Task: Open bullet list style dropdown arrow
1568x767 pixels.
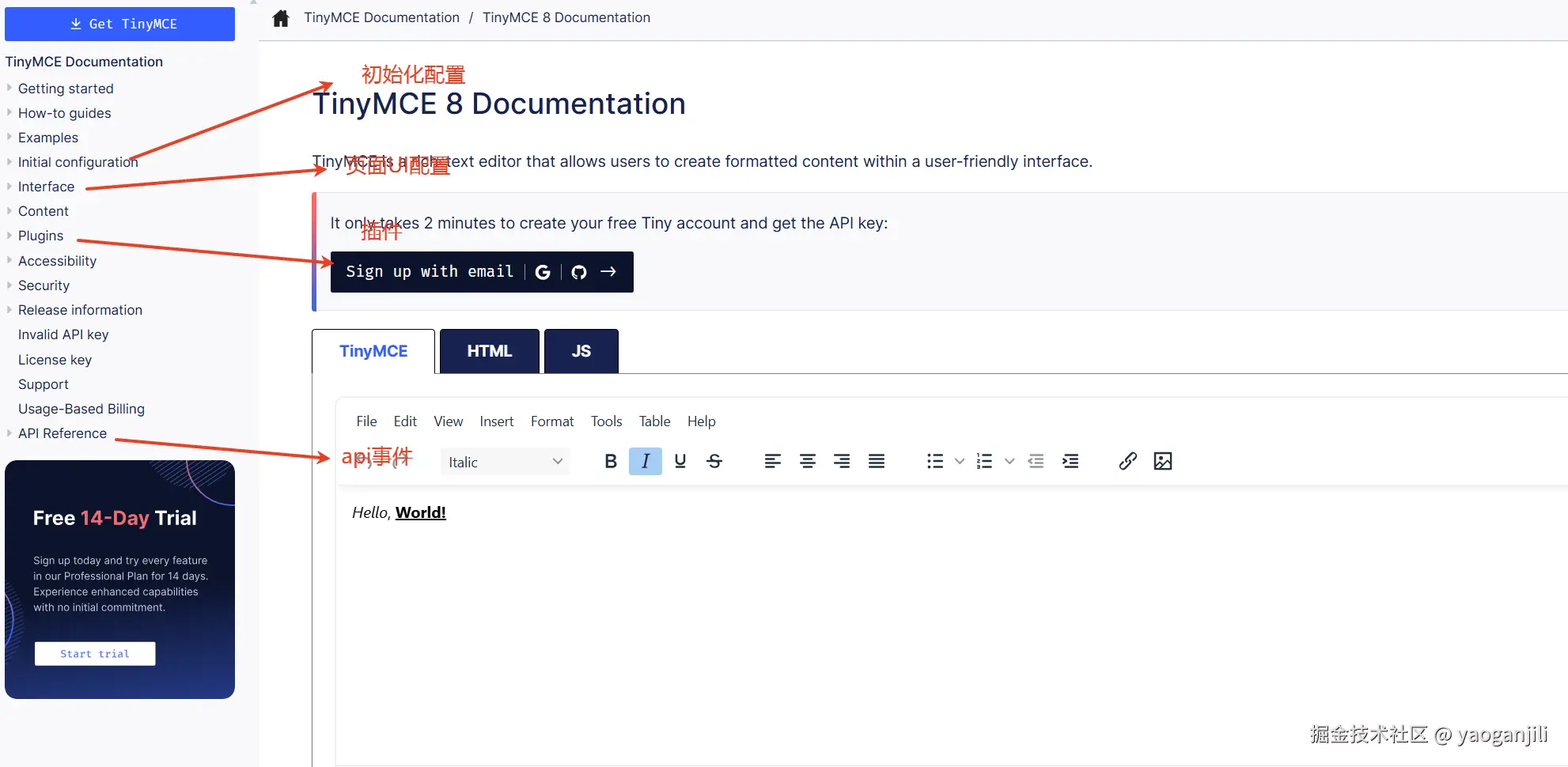Action: (960, 461)
